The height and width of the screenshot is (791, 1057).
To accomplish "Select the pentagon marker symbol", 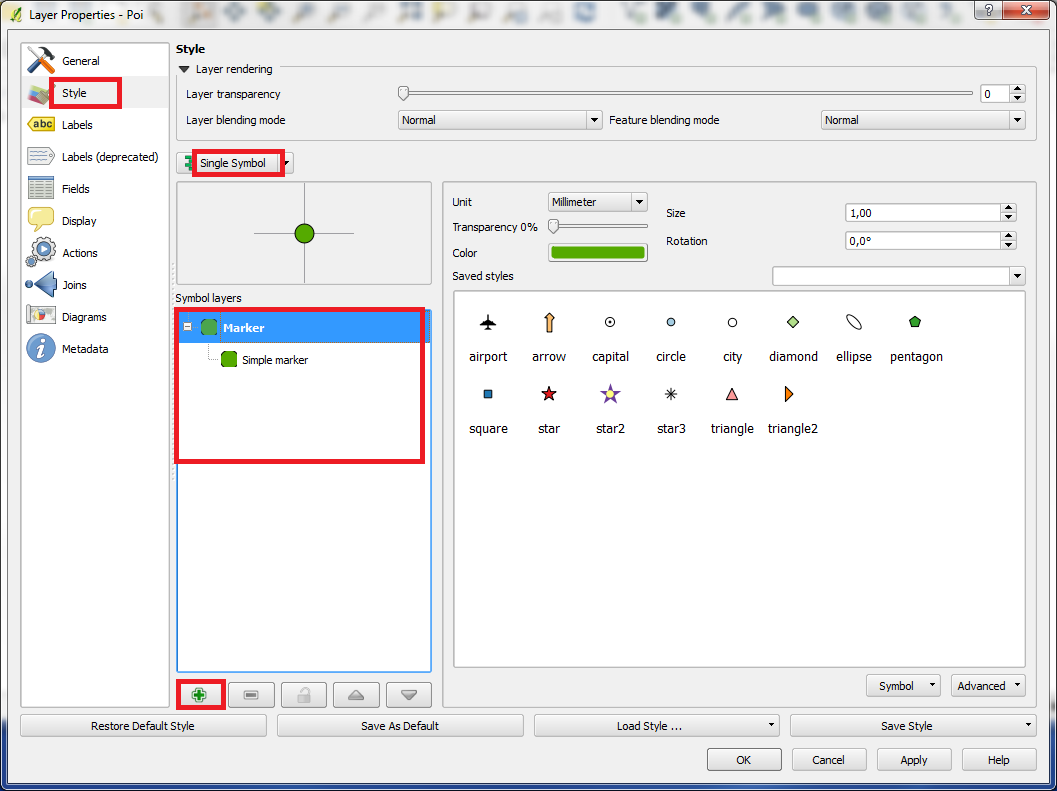I will tap(915, 322).
